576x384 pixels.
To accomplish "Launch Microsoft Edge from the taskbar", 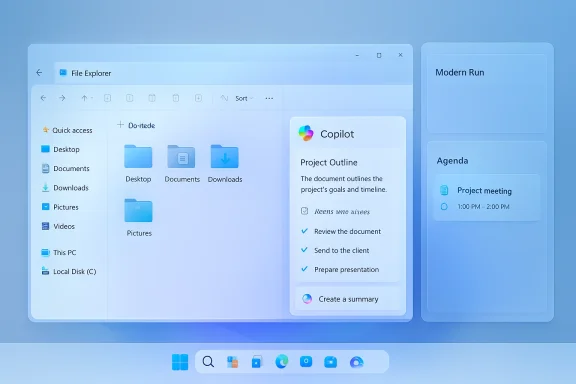I will [282, 362].
